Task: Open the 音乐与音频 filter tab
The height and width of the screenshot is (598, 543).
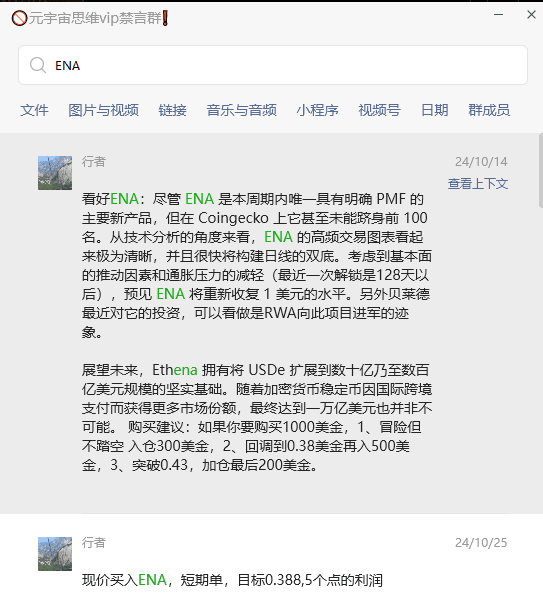Action: [x=241, y=110]
